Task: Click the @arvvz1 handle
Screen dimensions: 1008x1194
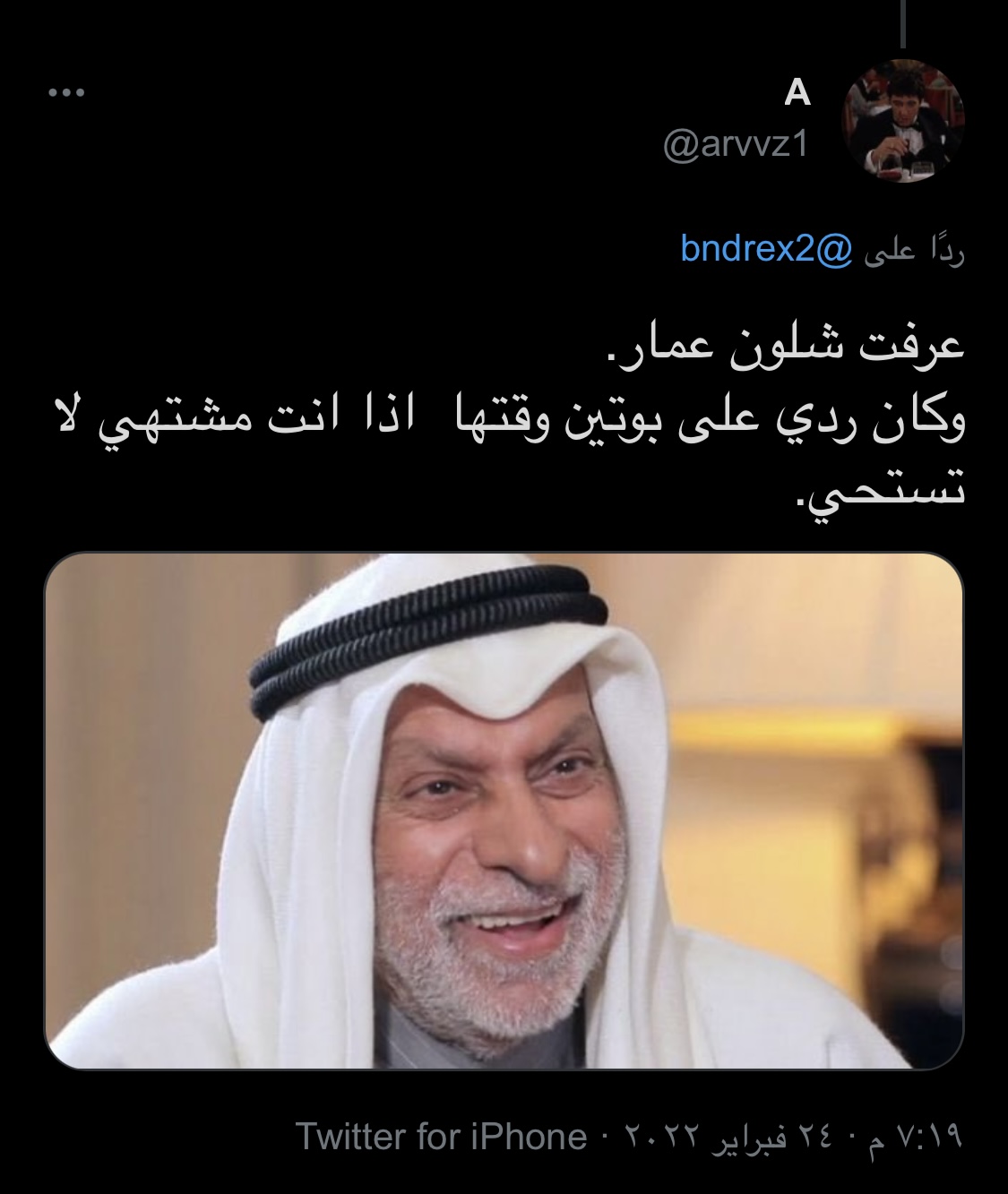Action: (x=736, y=144)
